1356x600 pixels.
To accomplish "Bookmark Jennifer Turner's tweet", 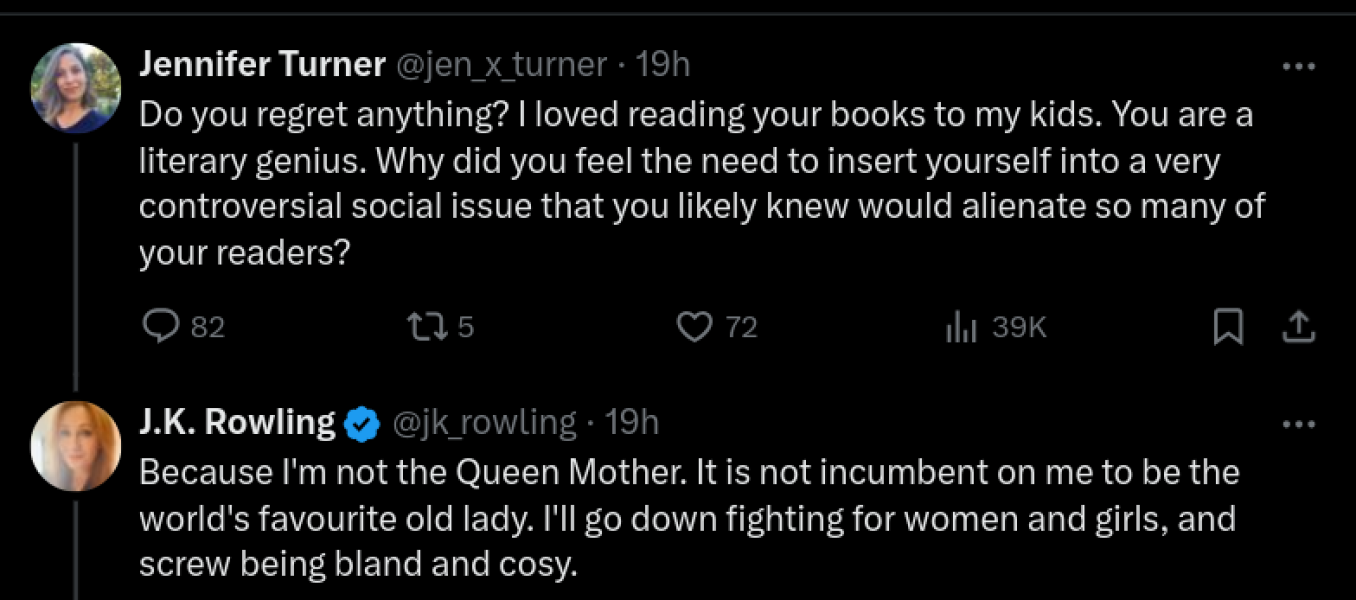I will click(1227, 327).
